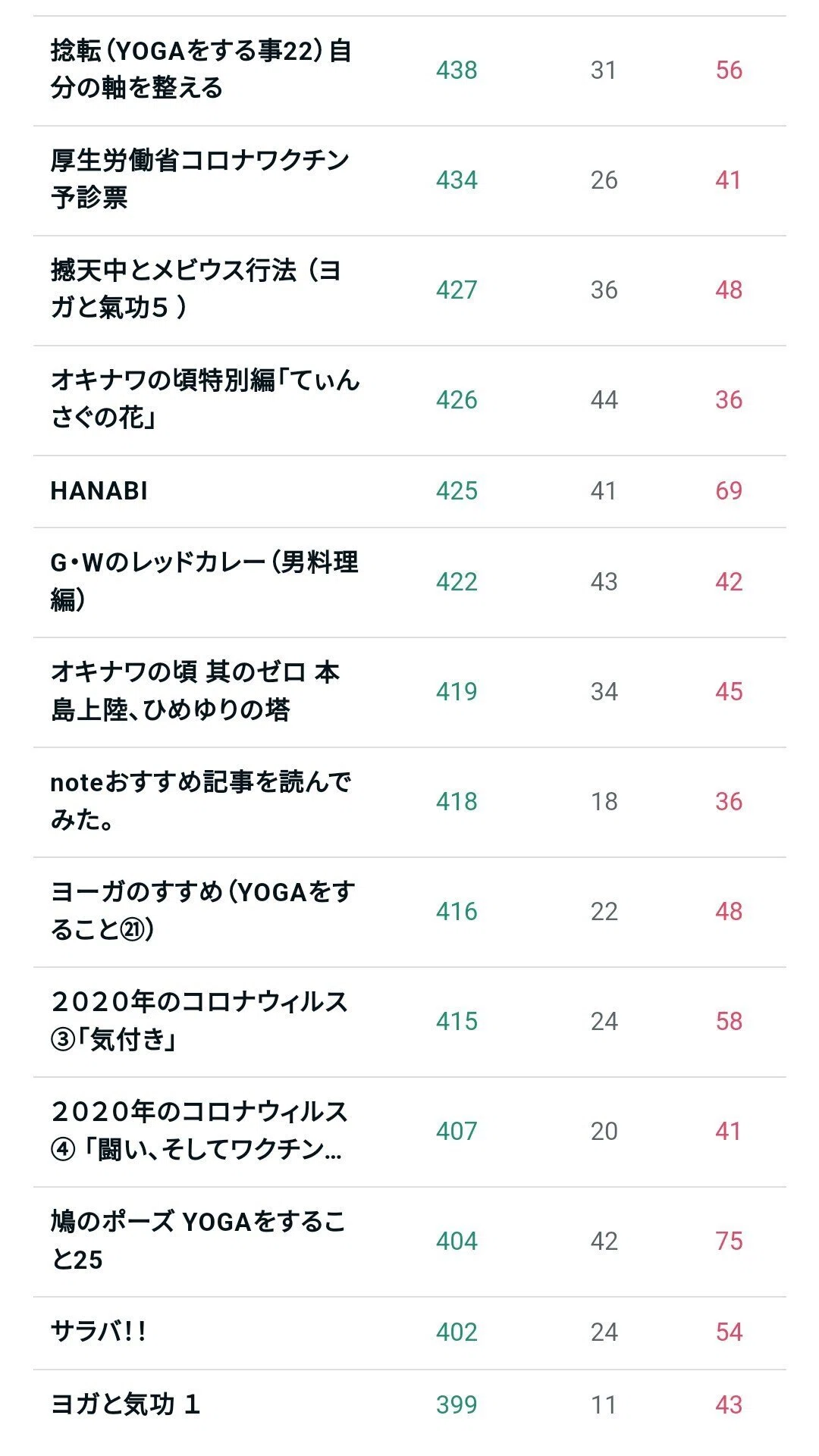Open 2020年のコロナウィルス④ 闘い article
Image resolution: width=819 pixels, height=1456 pixels.
click(199, 1131)
